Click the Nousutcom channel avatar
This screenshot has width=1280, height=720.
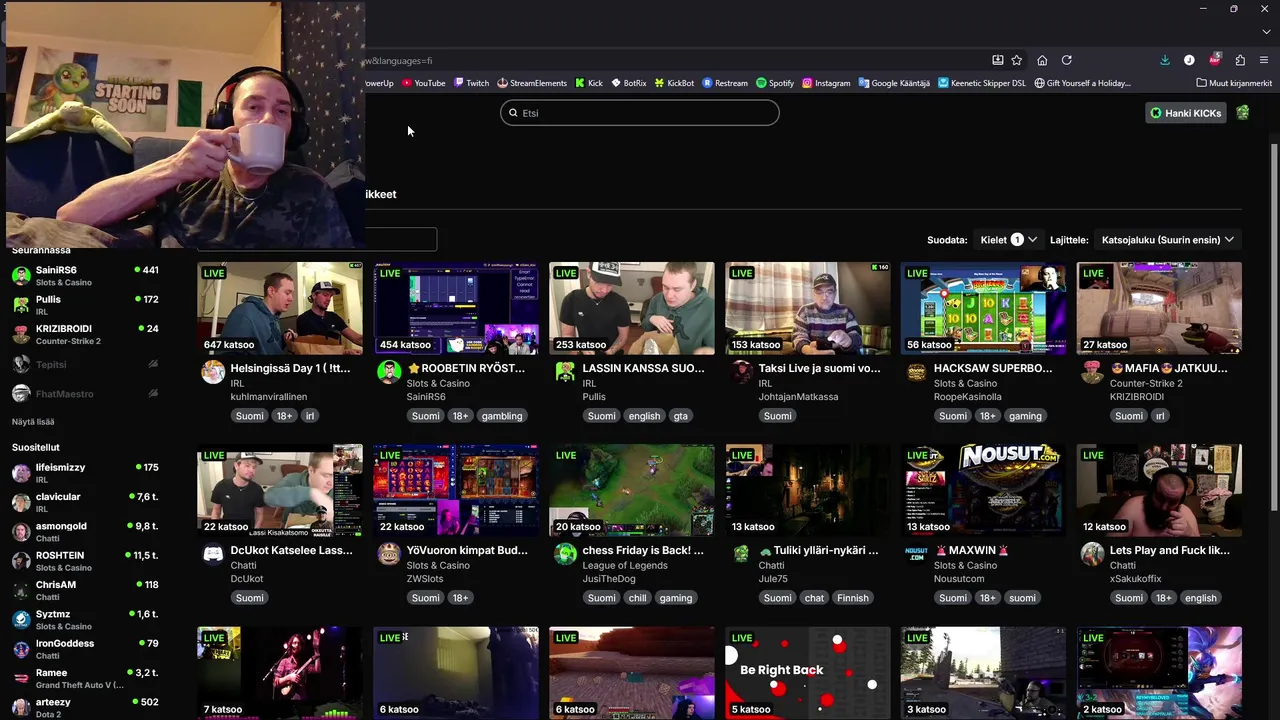coord(917,554)
